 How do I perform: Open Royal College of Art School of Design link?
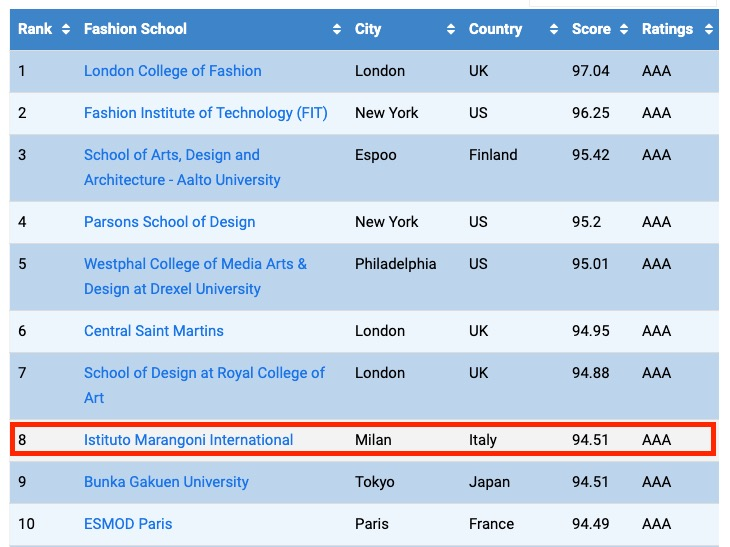pyautogui.click(x=204, y=385)
